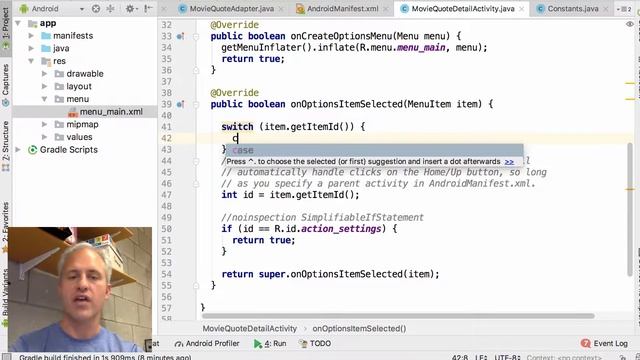Expand the manifests folder
This screenshot has height=360, width=640.
click(31, 36)
